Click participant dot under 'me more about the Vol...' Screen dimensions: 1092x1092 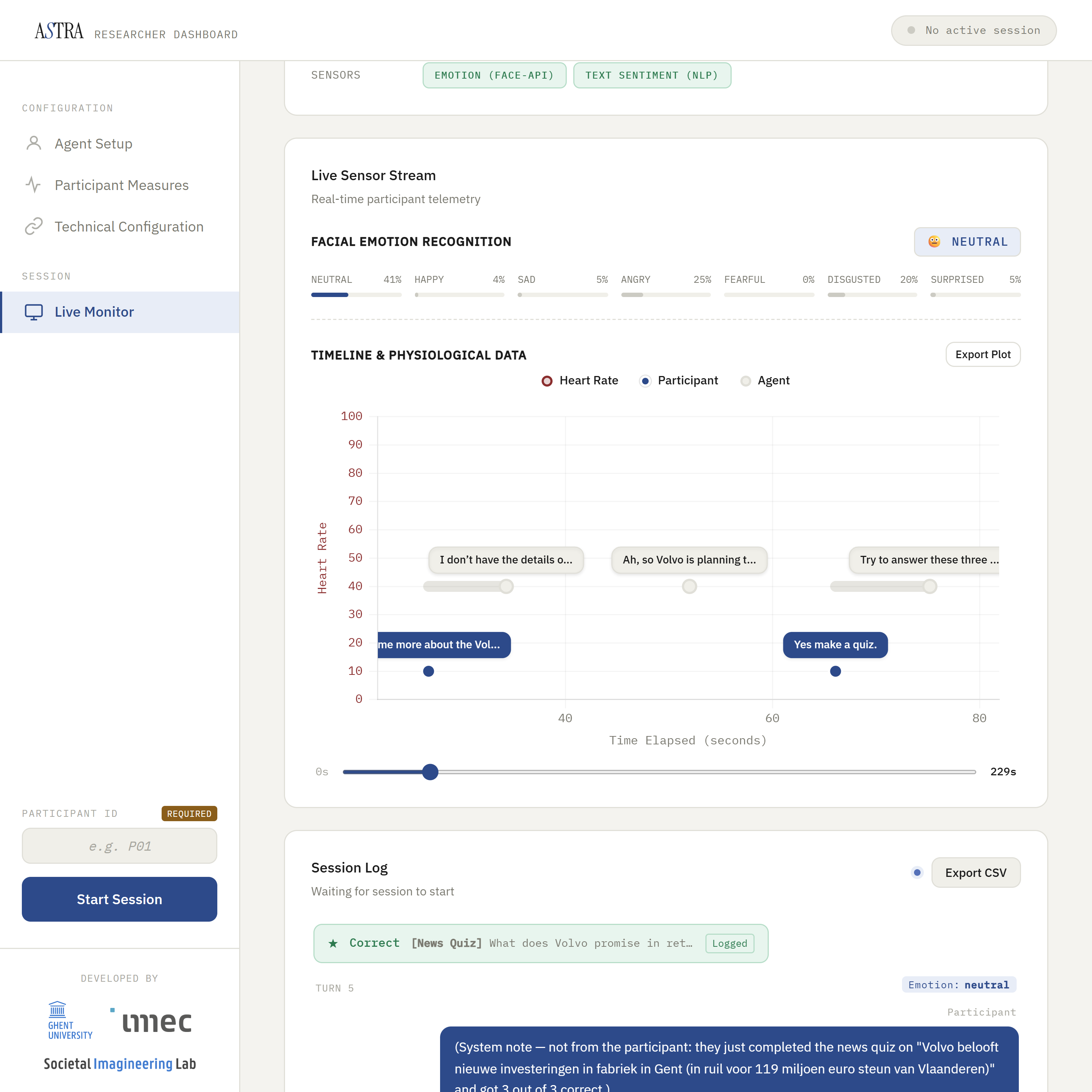coord(428,672)
